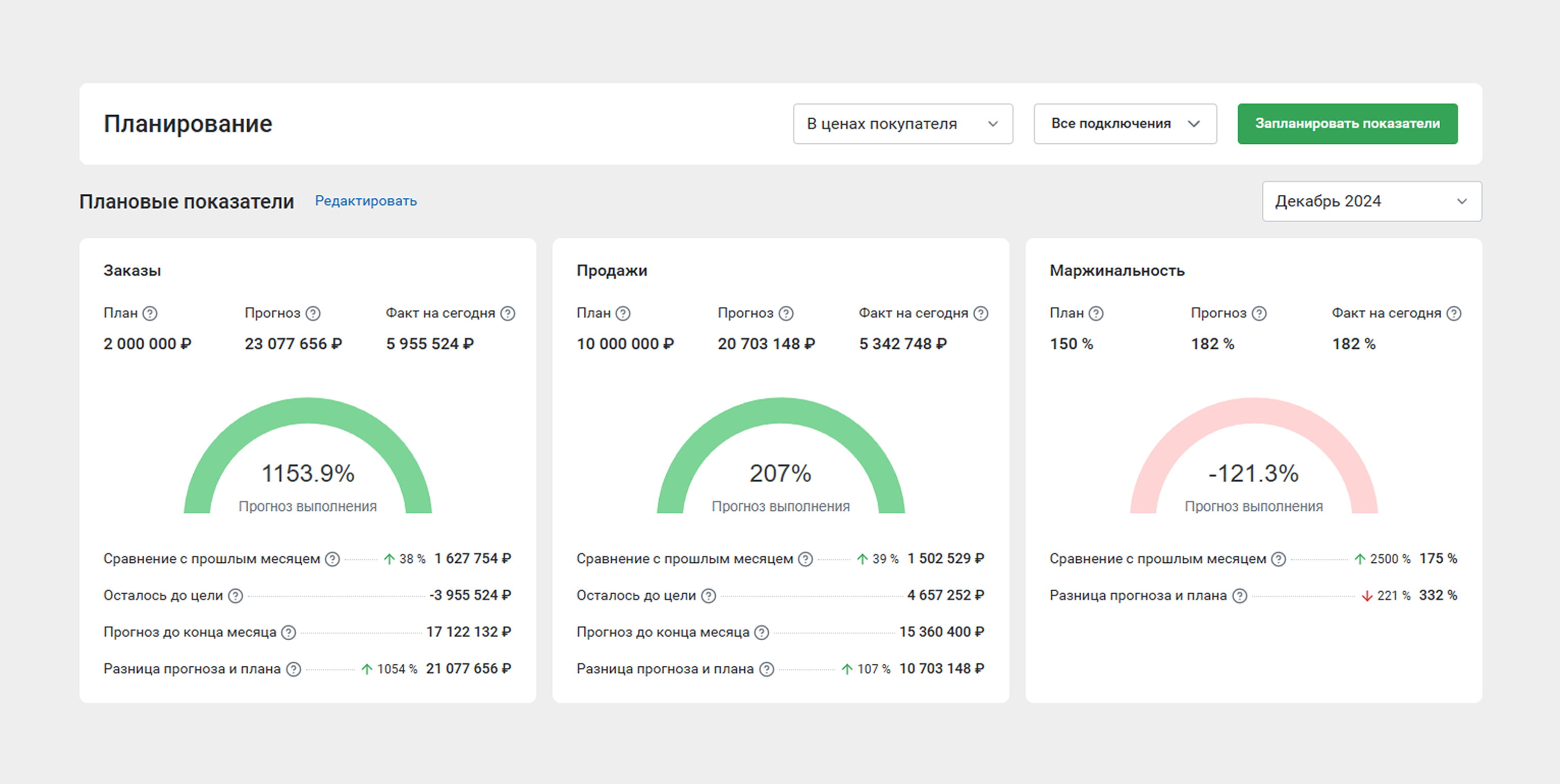Open hint for Маржинальность Разница прогноза и плана
The height and width of the screenshot is (784, 1560).
click(x=1240, y=596)
